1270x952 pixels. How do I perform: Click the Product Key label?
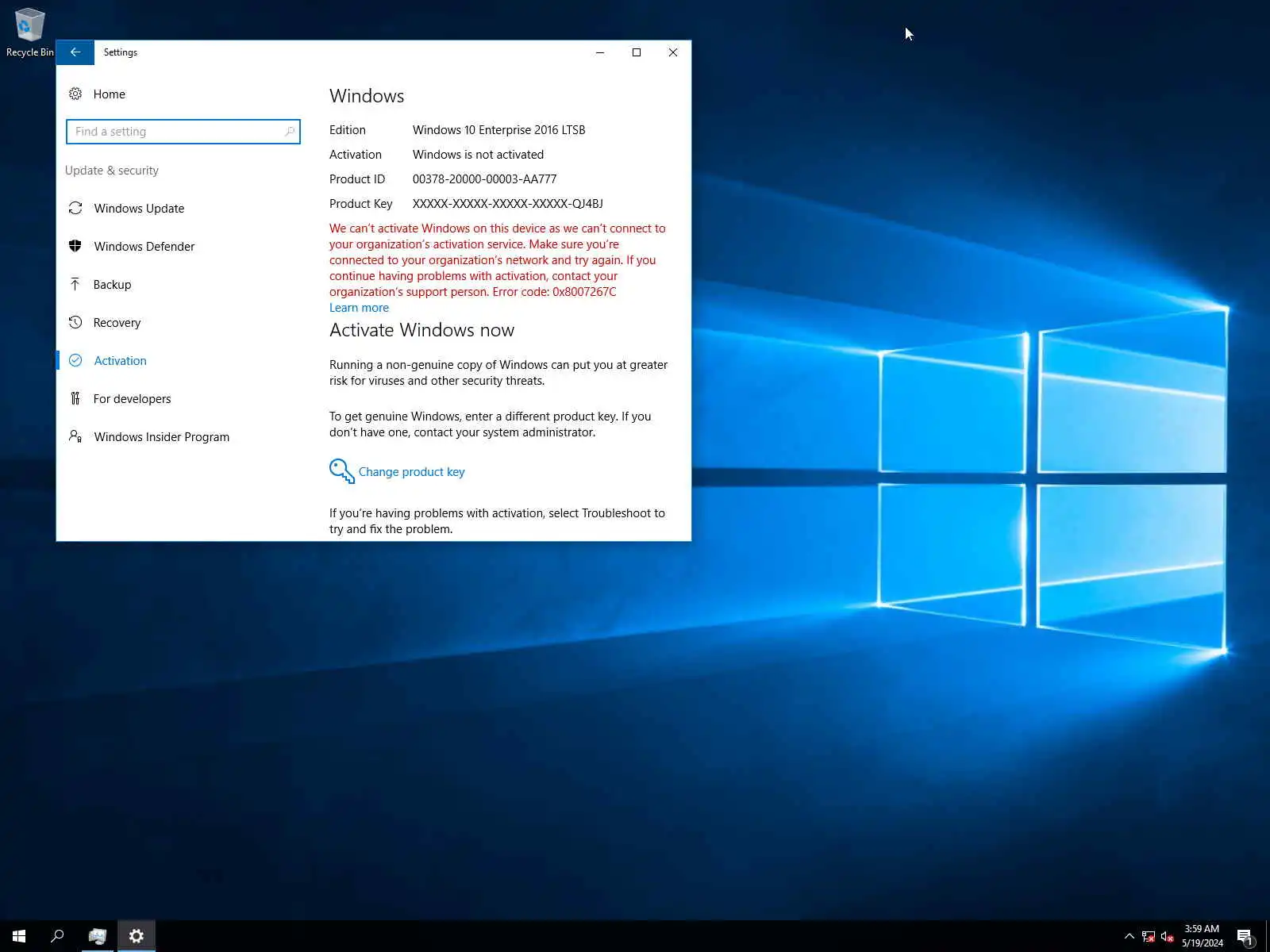(361, 204)
